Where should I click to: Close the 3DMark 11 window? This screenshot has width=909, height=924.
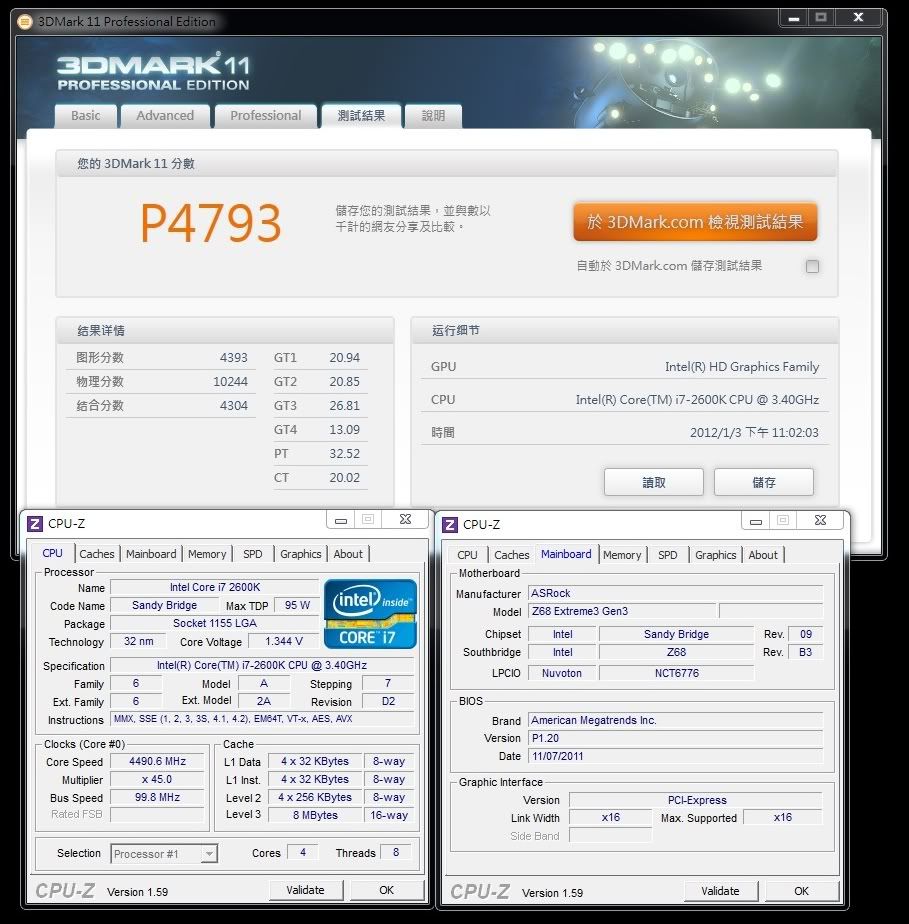click(x=858, y=18)
